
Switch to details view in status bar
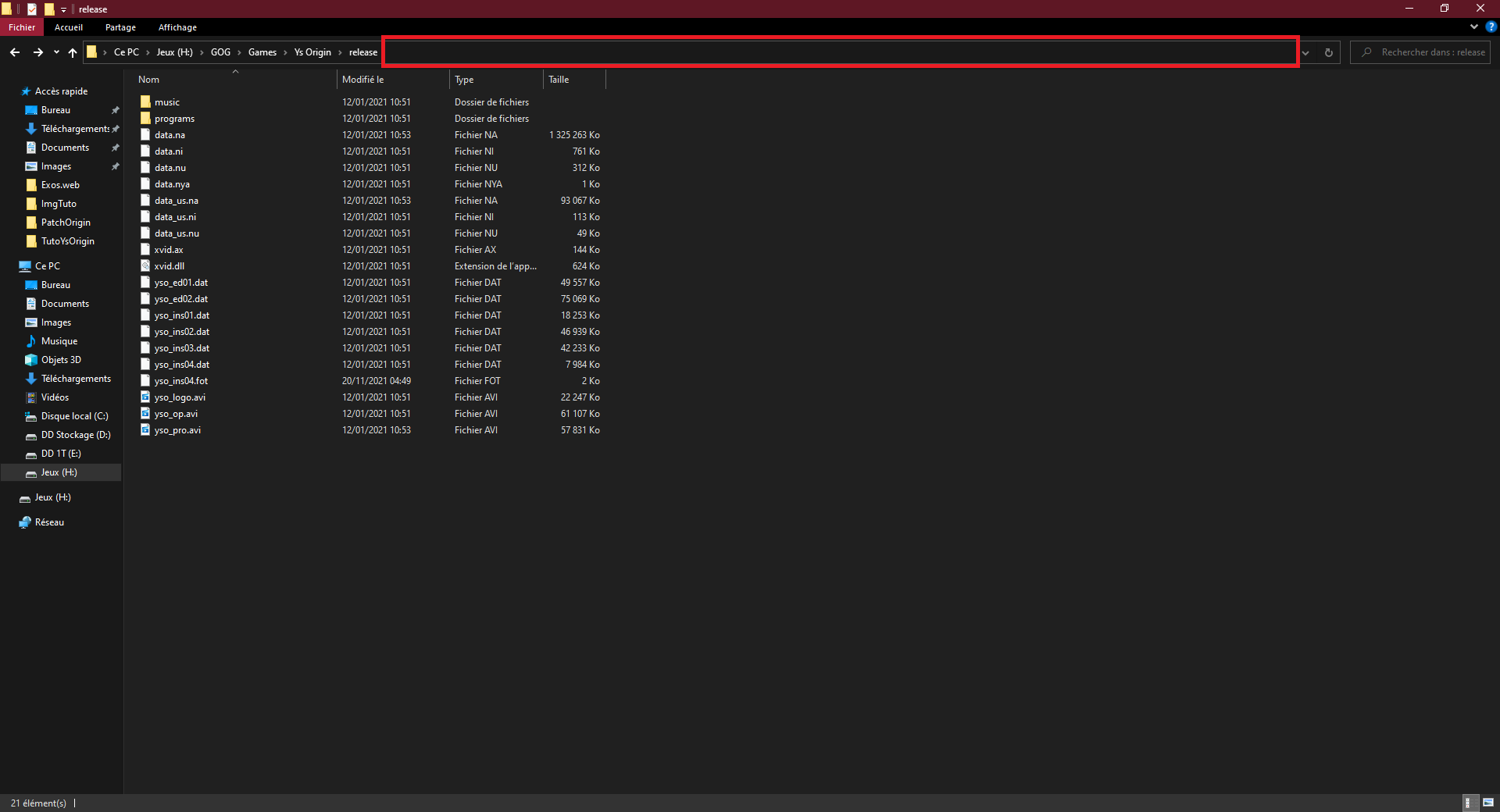[1469, 803]
